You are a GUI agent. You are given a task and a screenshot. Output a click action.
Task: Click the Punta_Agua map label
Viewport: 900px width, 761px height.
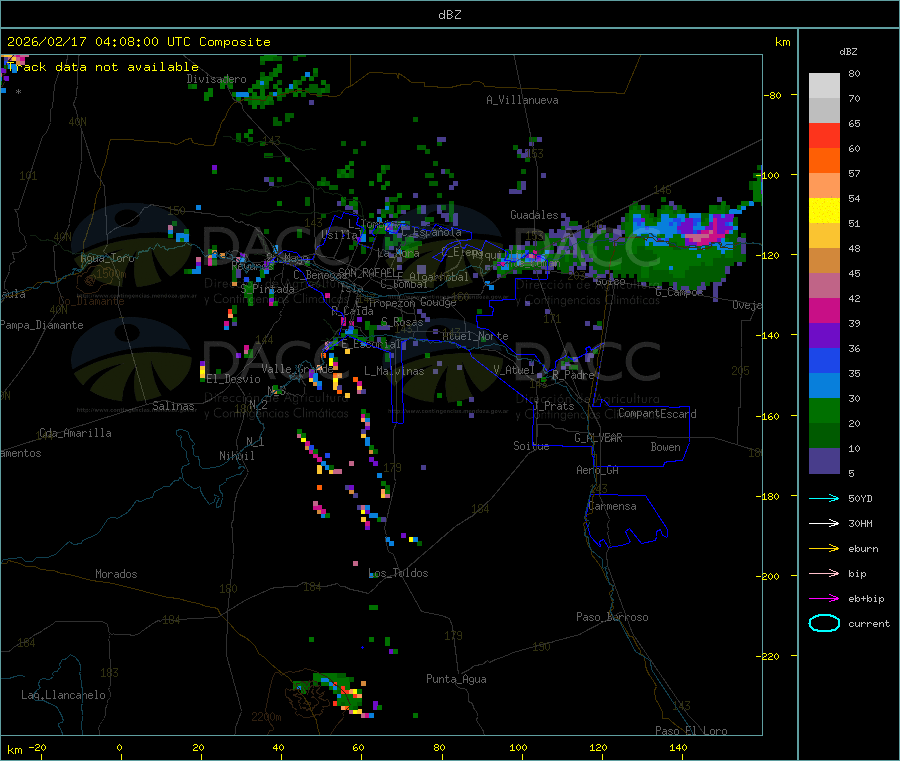456,679
